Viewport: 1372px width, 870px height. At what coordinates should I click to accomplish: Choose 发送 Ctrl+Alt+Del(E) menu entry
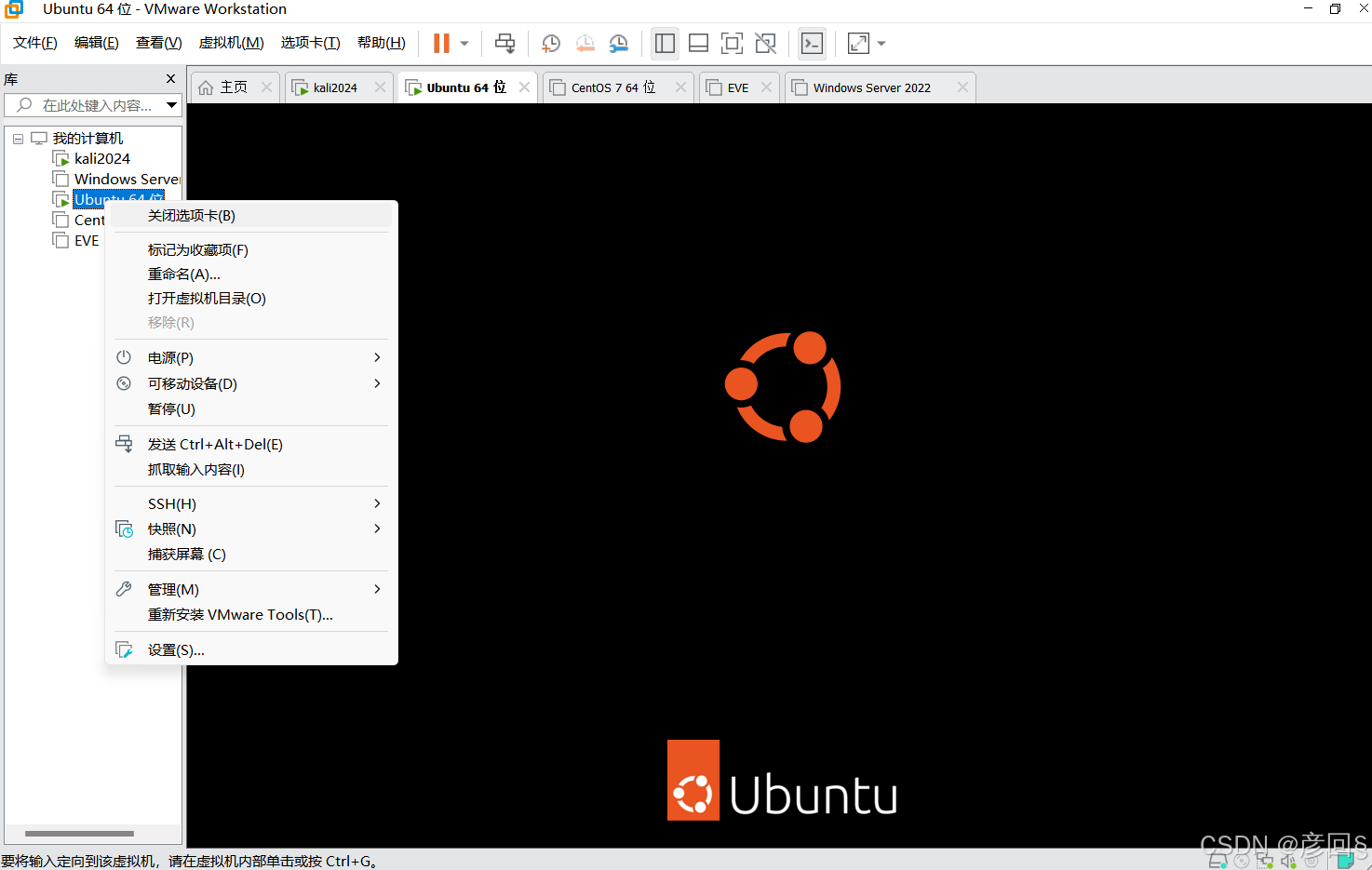coord(250,445)
